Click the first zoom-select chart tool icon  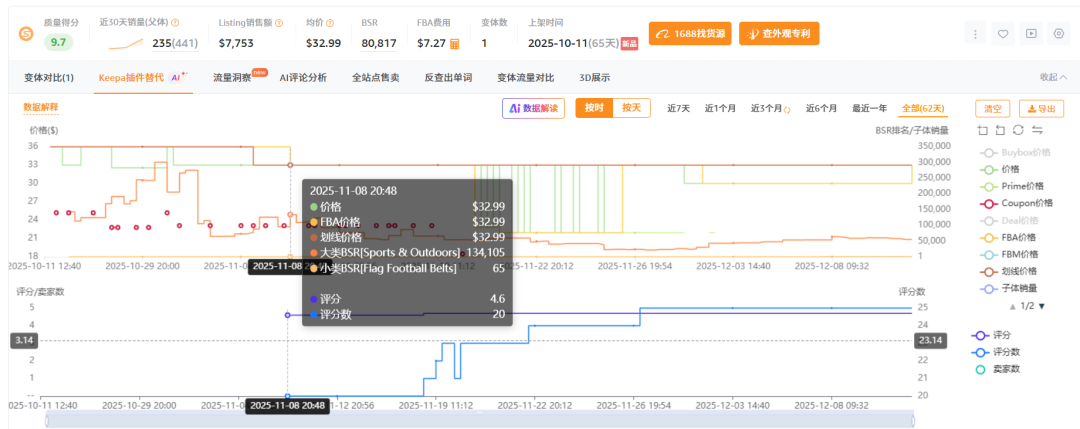click(983, 130)
